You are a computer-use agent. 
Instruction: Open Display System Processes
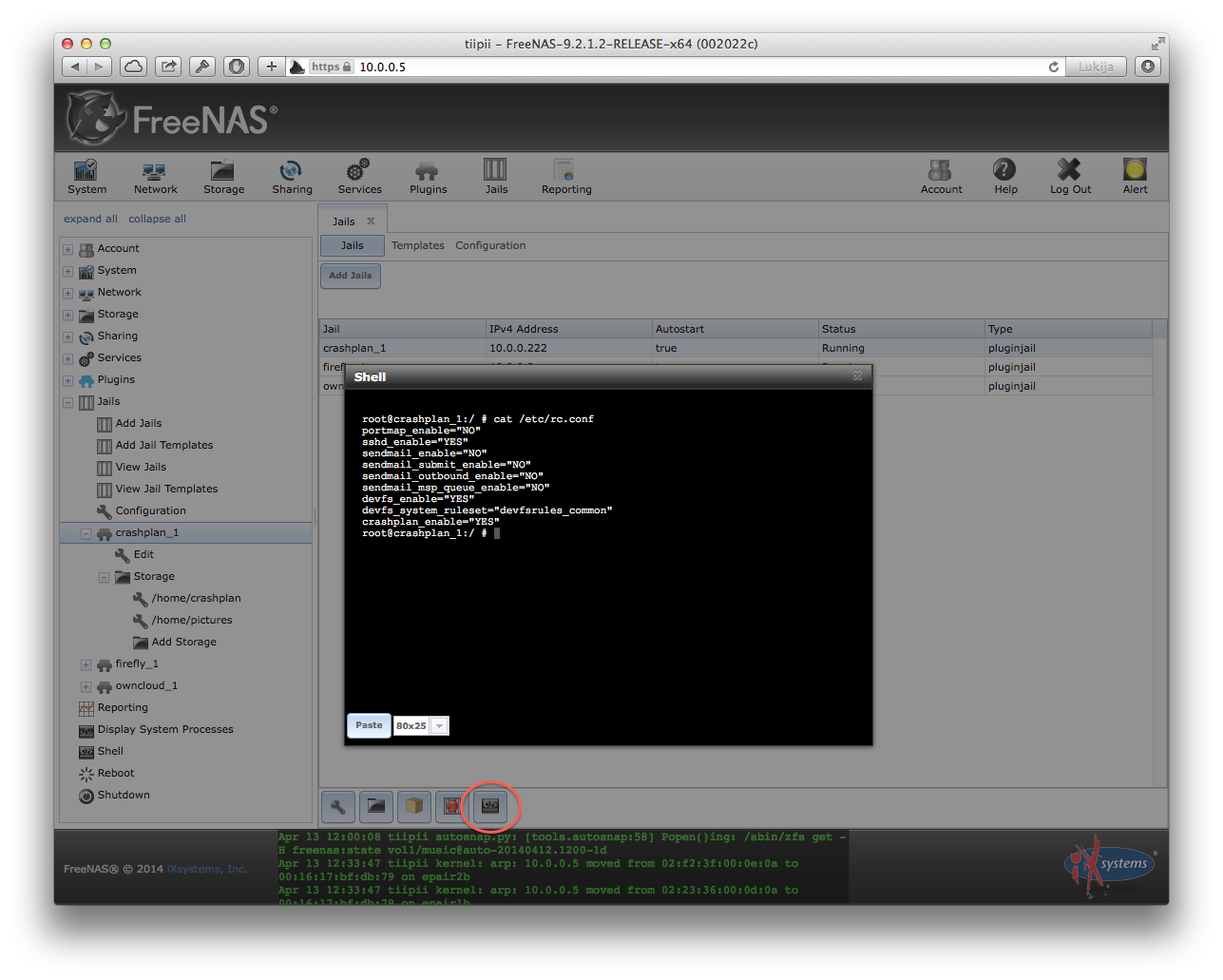(165, 729)
